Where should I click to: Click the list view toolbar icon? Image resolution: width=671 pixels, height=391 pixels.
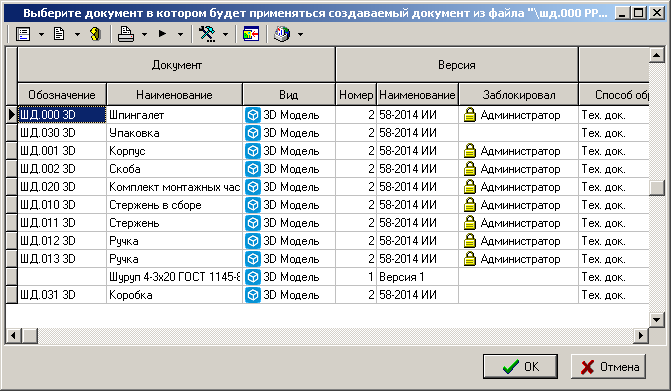23,34
